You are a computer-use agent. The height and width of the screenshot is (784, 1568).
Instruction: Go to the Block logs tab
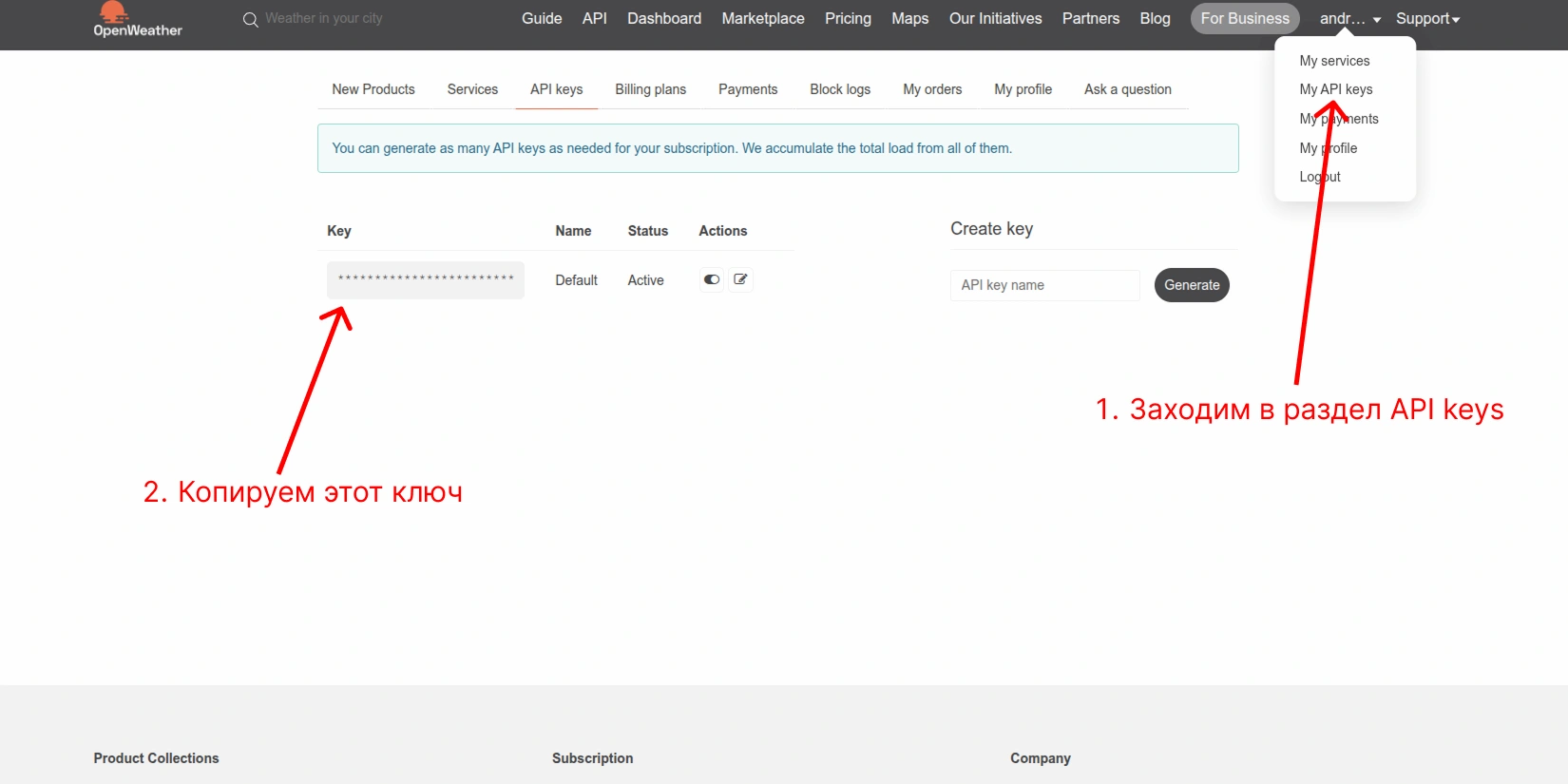839,89
